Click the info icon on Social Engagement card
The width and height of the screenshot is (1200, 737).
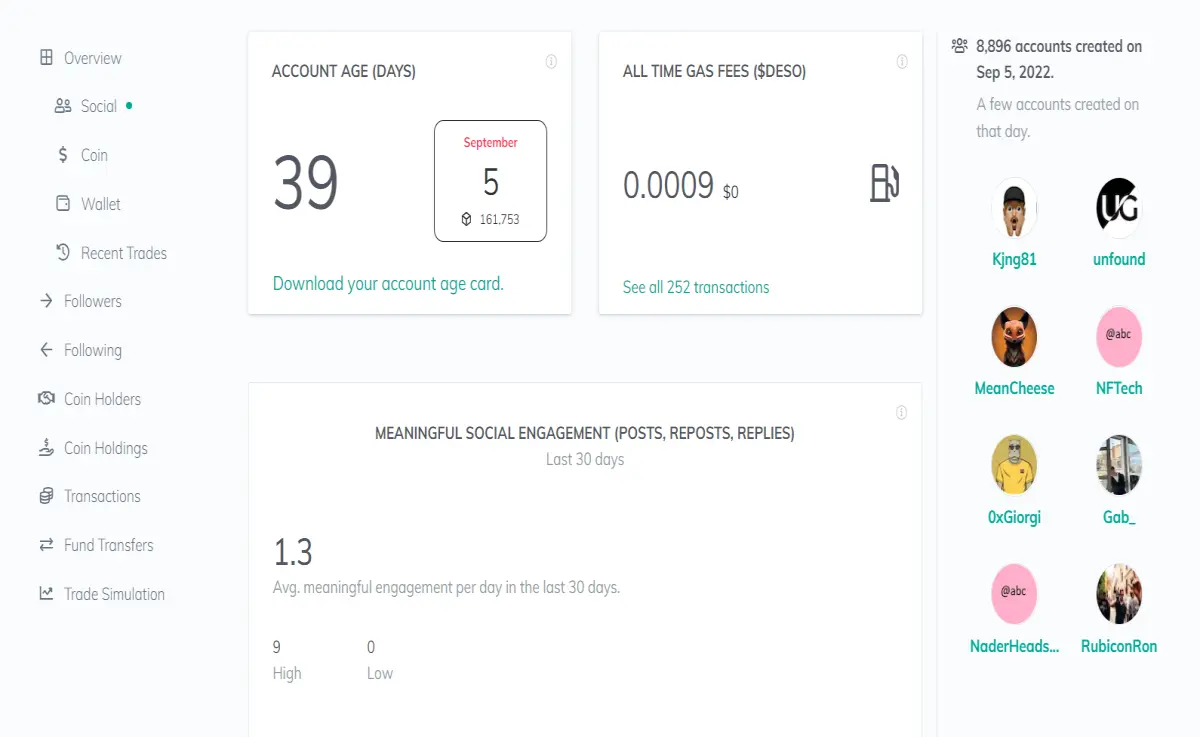(x=901, y=413)
